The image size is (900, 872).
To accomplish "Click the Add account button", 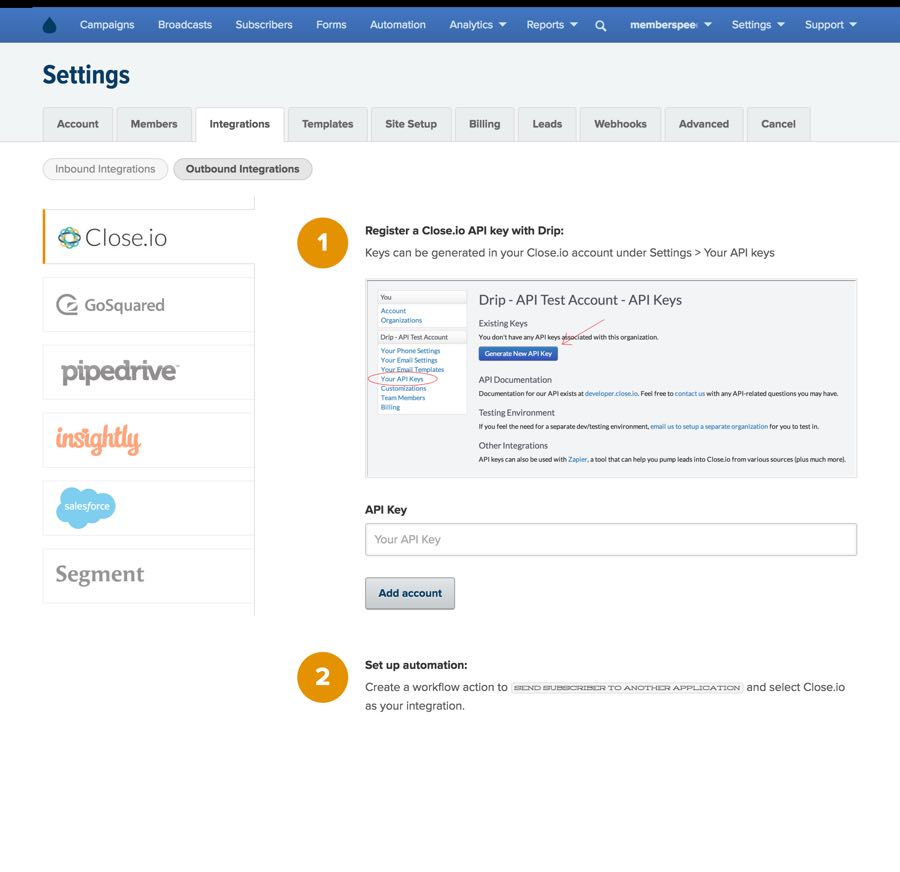I will (x=410, y=593).
